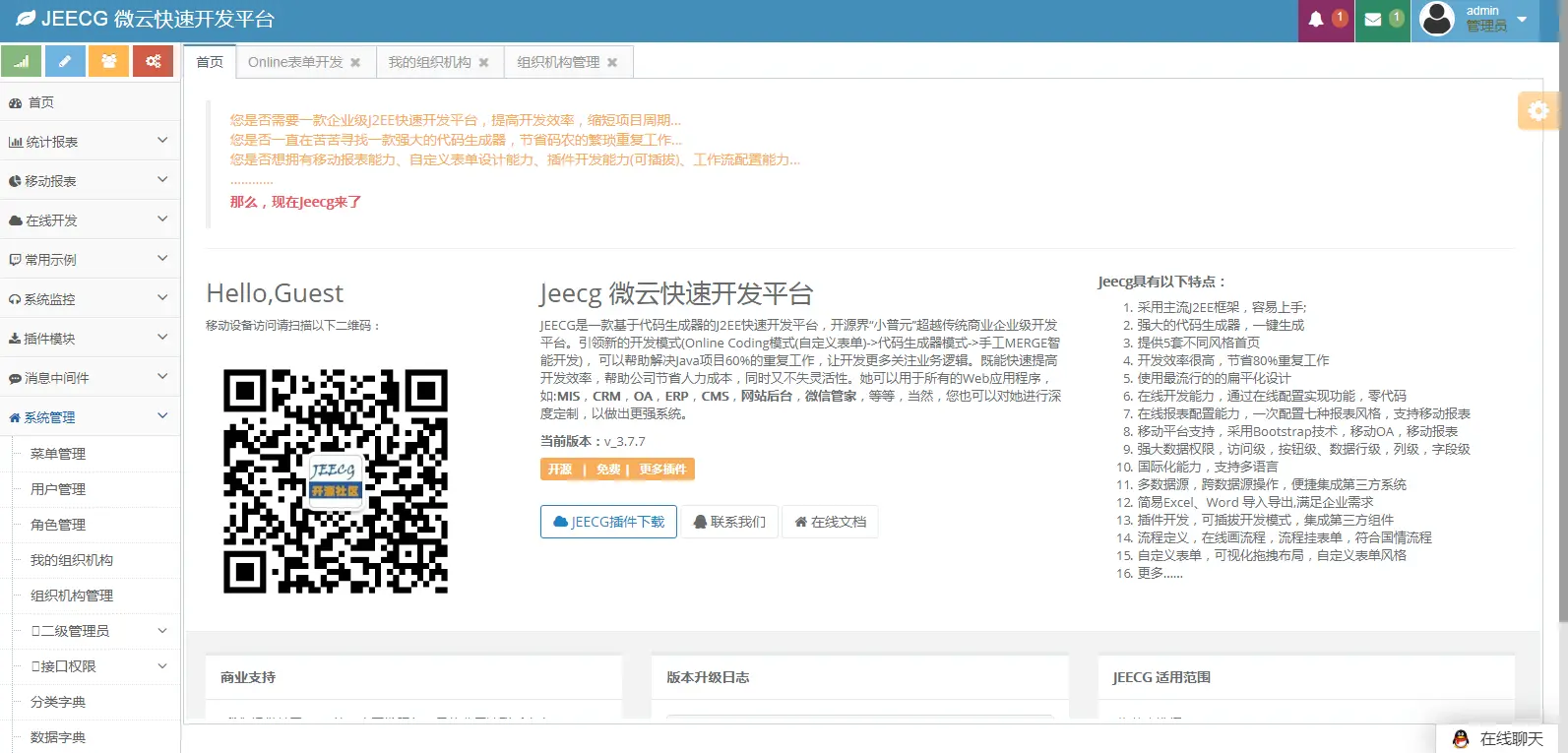1568x753 pixels.
Task: Switch to the 我的组织机构 tab
Action: pyautogui.click(x=429, y=62)
